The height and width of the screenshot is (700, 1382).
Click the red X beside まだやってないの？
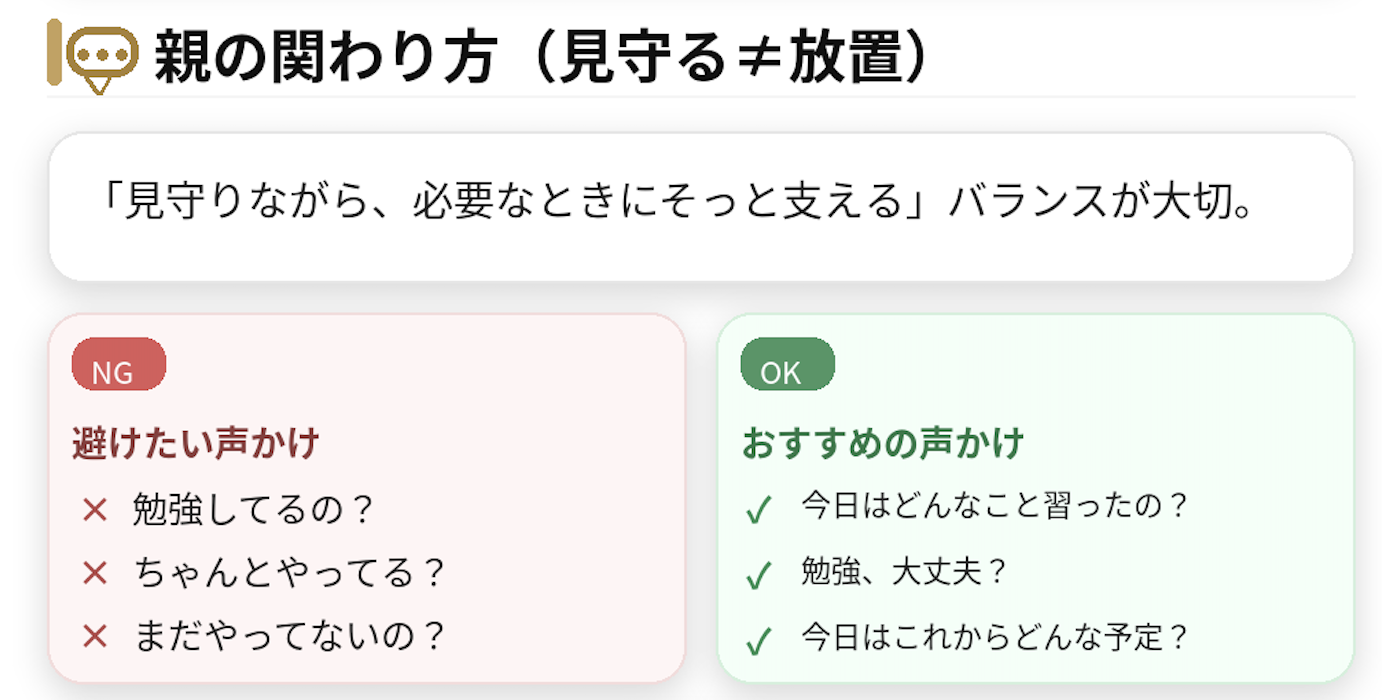click(x=95, y=635)
